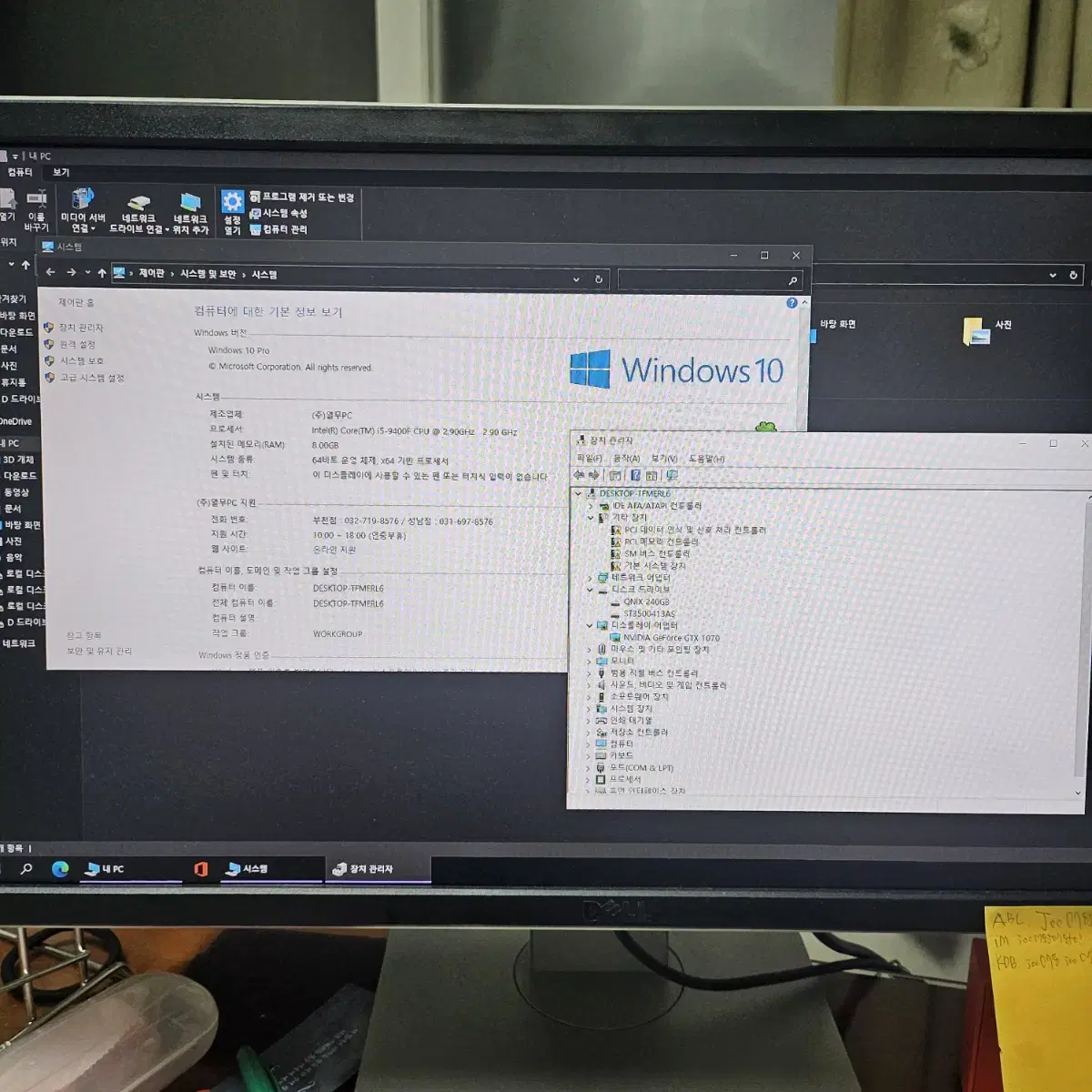Image resolution: width=1092 pixels, height=1092 pixels.
Task: Open 원격 설정 link in System sidebar
Action: [77, 345]
